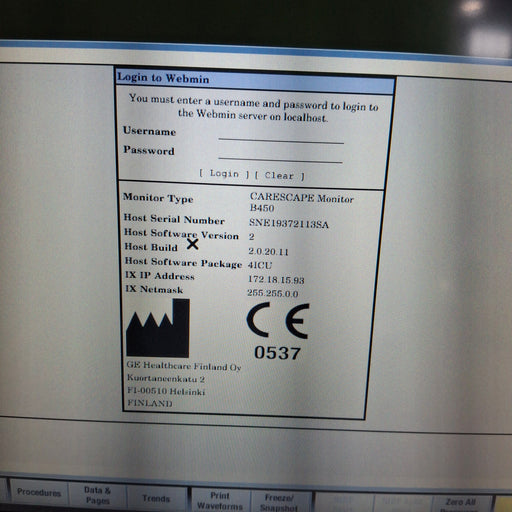Open the Trends menu
Image resolution: width=512 pixels, height=512 pixels.
click(x=156, y=498)
